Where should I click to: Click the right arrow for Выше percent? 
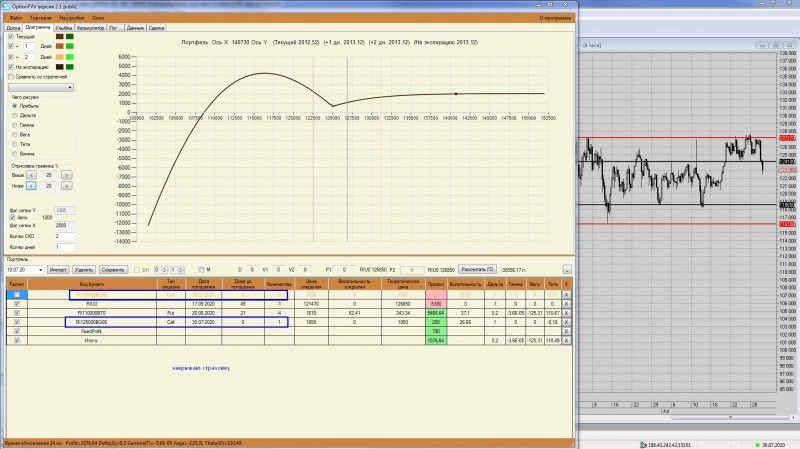(x=66, y=175)
